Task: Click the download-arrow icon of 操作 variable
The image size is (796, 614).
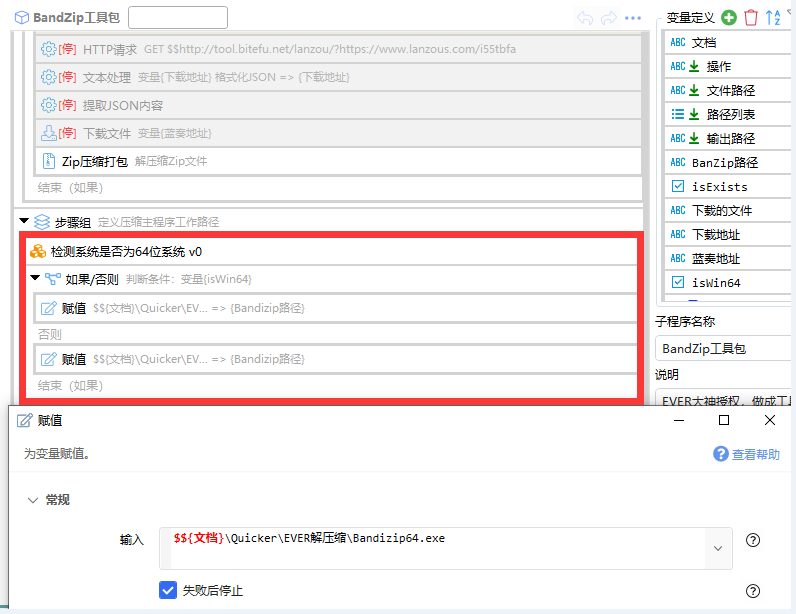Action: pyautogui.click(x=694, y=67)
